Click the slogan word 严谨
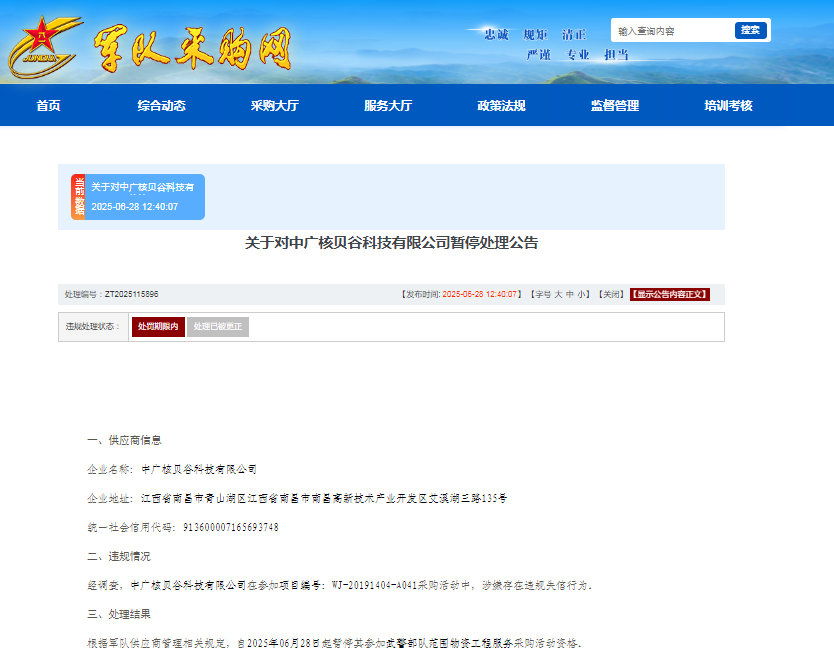 (538, 54)
